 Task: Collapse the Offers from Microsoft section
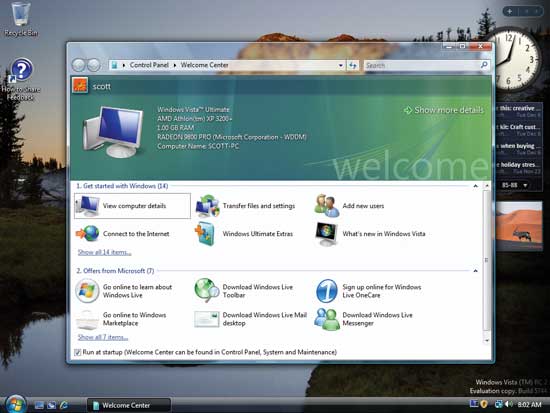tap(475, 271)
